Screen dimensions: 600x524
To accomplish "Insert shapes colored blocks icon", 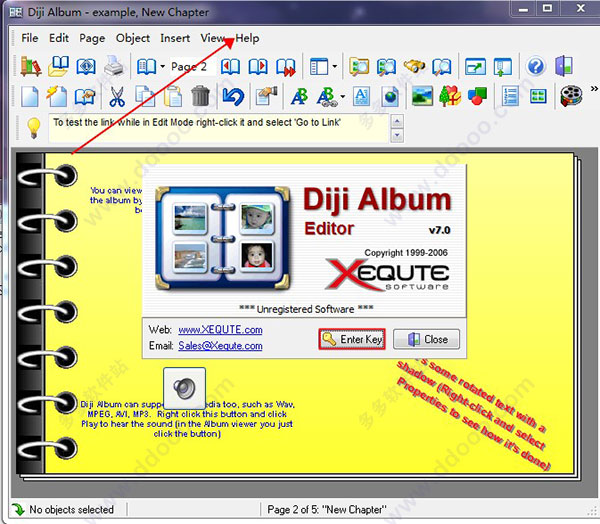I will (477, 96).
